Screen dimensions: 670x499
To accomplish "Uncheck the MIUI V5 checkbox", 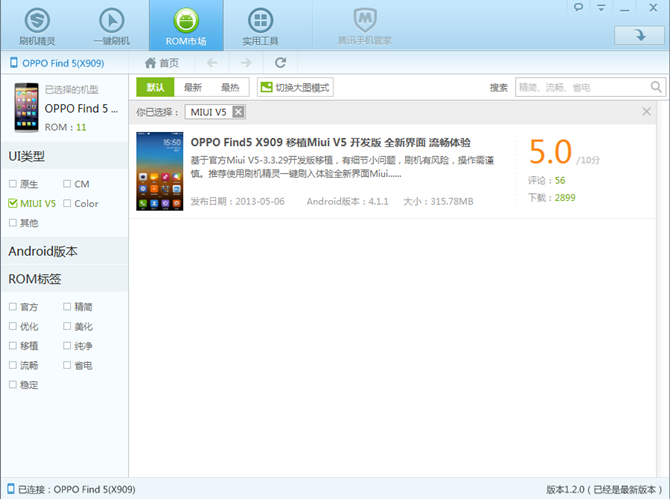I will point(13,203).
